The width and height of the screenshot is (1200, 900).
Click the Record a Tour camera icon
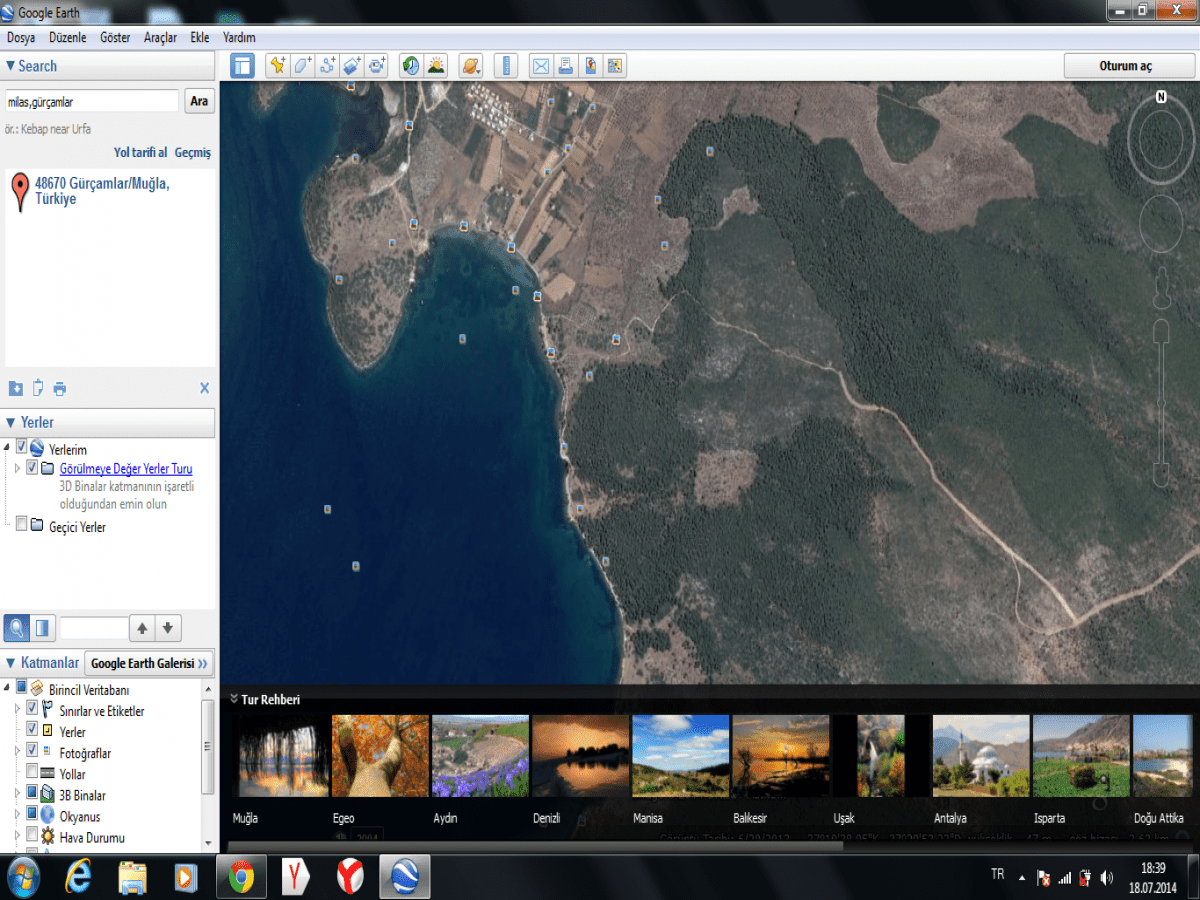coord(377,66)
